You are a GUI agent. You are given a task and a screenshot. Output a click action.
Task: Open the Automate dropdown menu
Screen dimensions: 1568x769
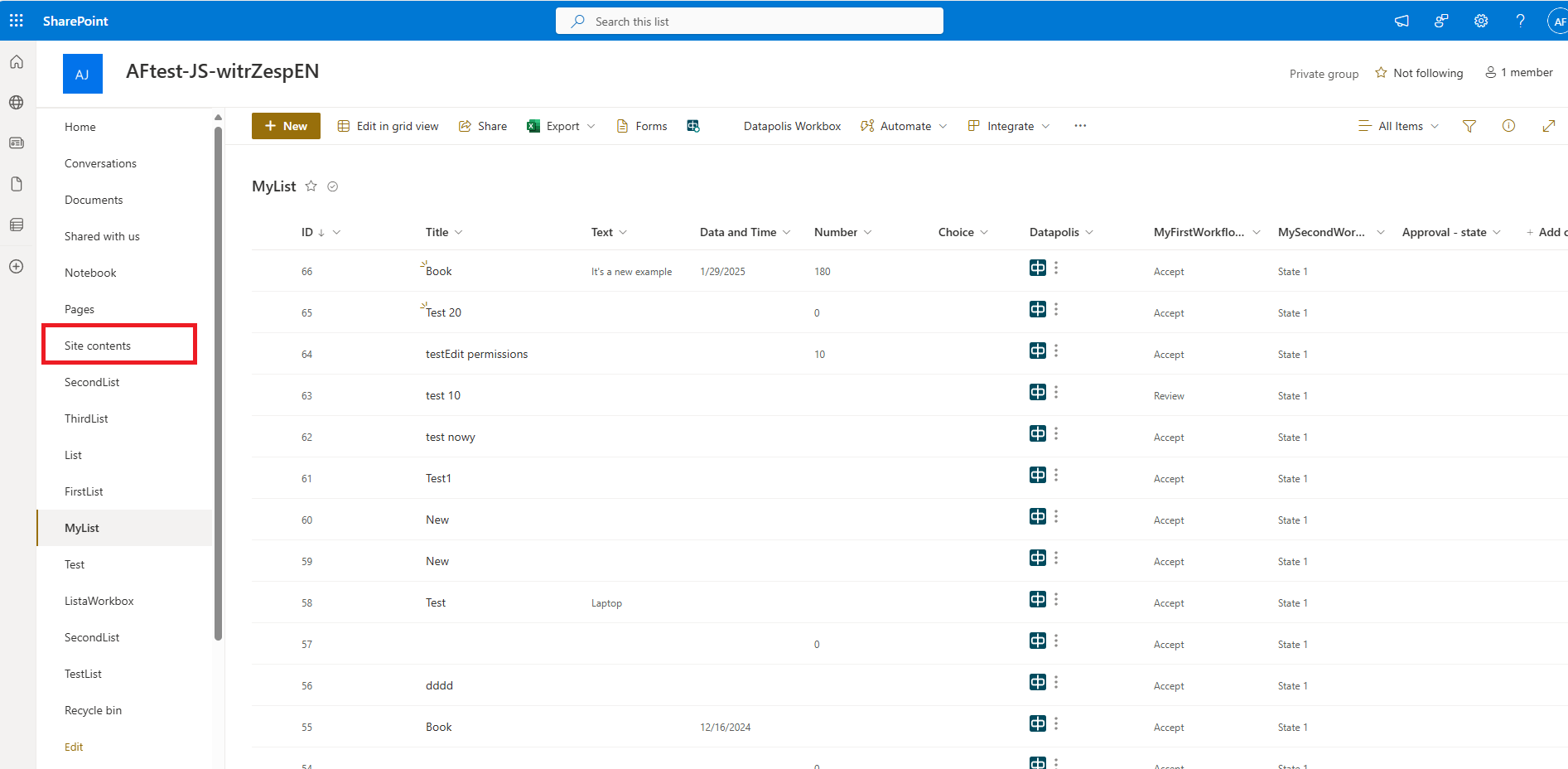pyautogui.click(x=904, y=126)
